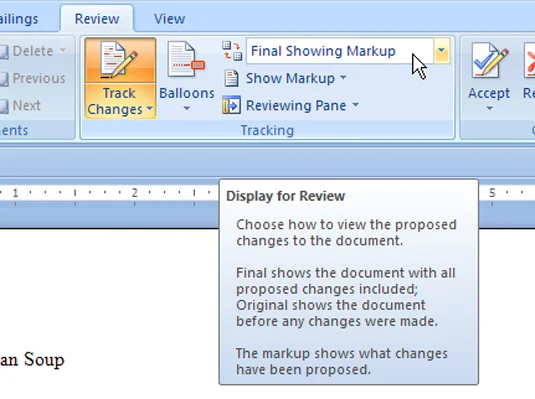Expand the Show Markup menu

pyautogui.click(x=296, y=78)
